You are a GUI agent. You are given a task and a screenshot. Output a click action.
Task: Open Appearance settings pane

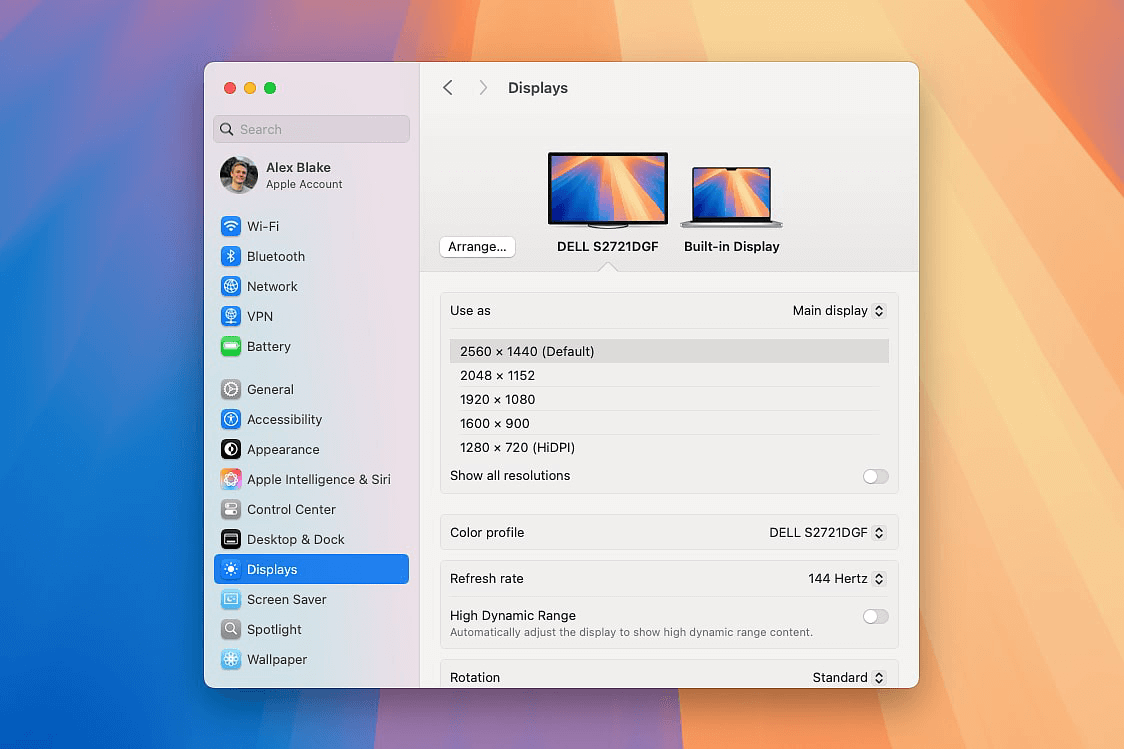(311, 449)
